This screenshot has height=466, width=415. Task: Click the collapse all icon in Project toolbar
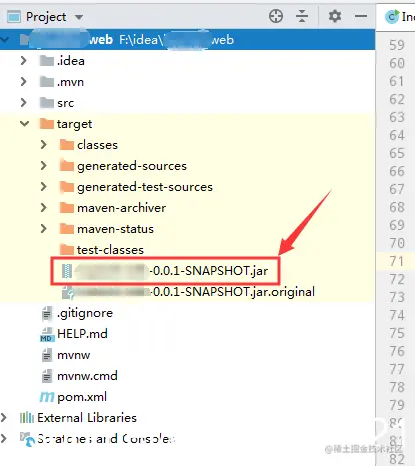click(x=302, y=16)
